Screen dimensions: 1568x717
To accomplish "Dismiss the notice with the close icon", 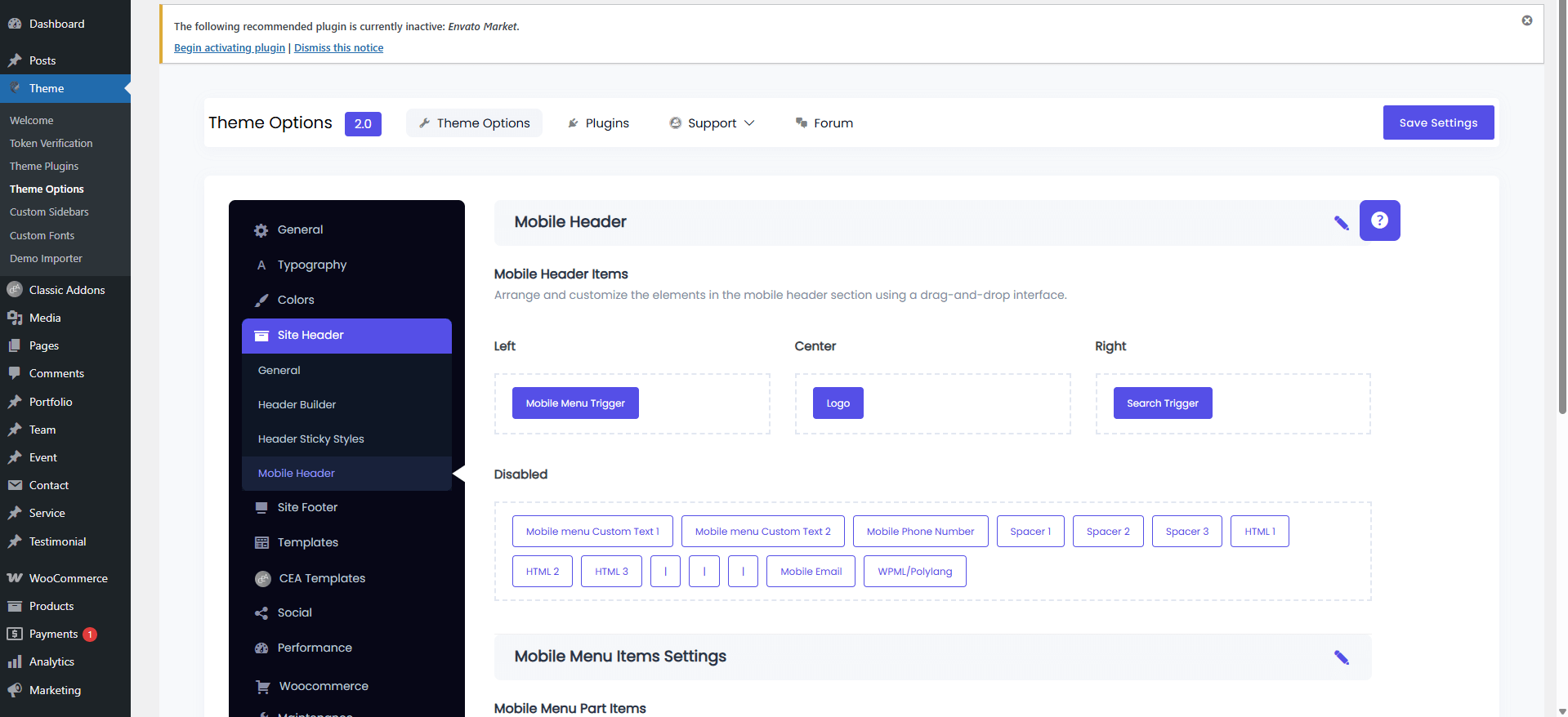I will [1526, 20].
